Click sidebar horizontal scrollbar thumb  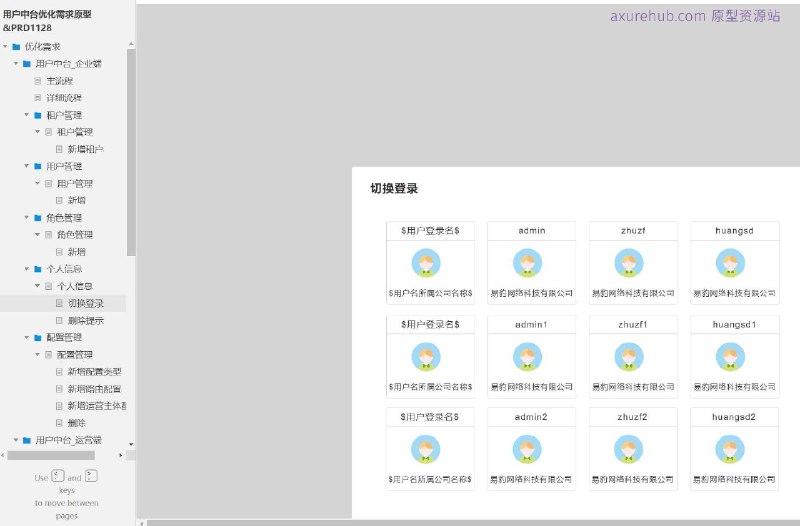coord(51,455)
